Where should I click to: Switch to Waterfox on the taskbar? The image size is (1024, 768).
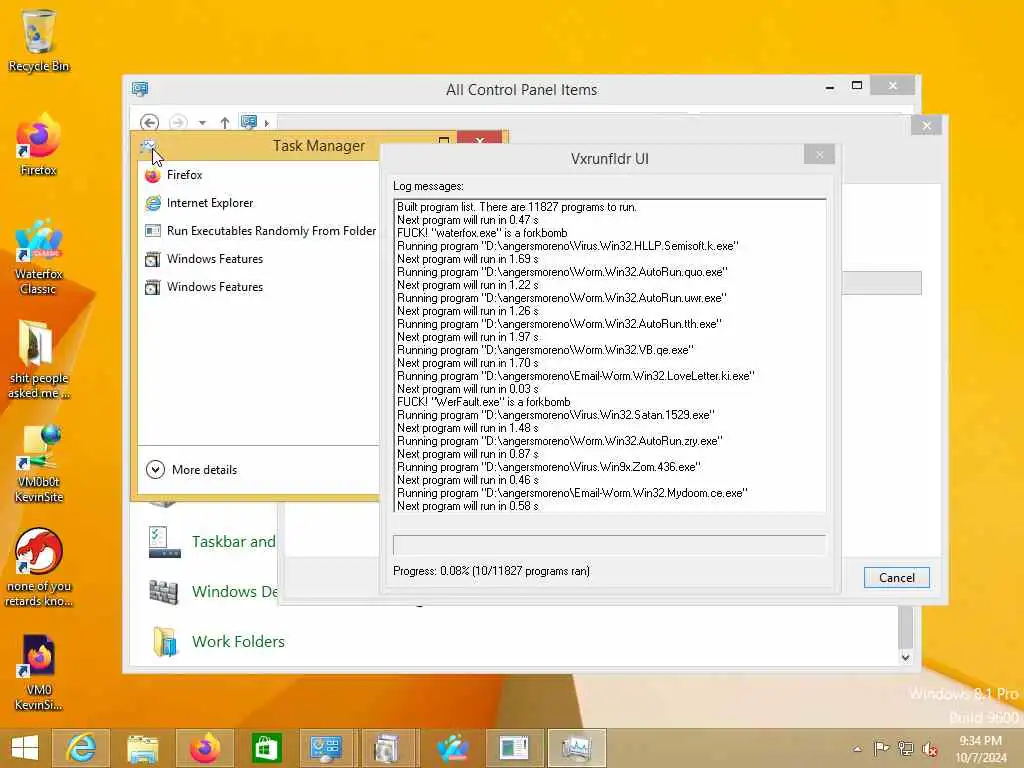click(x=453, y=748)
